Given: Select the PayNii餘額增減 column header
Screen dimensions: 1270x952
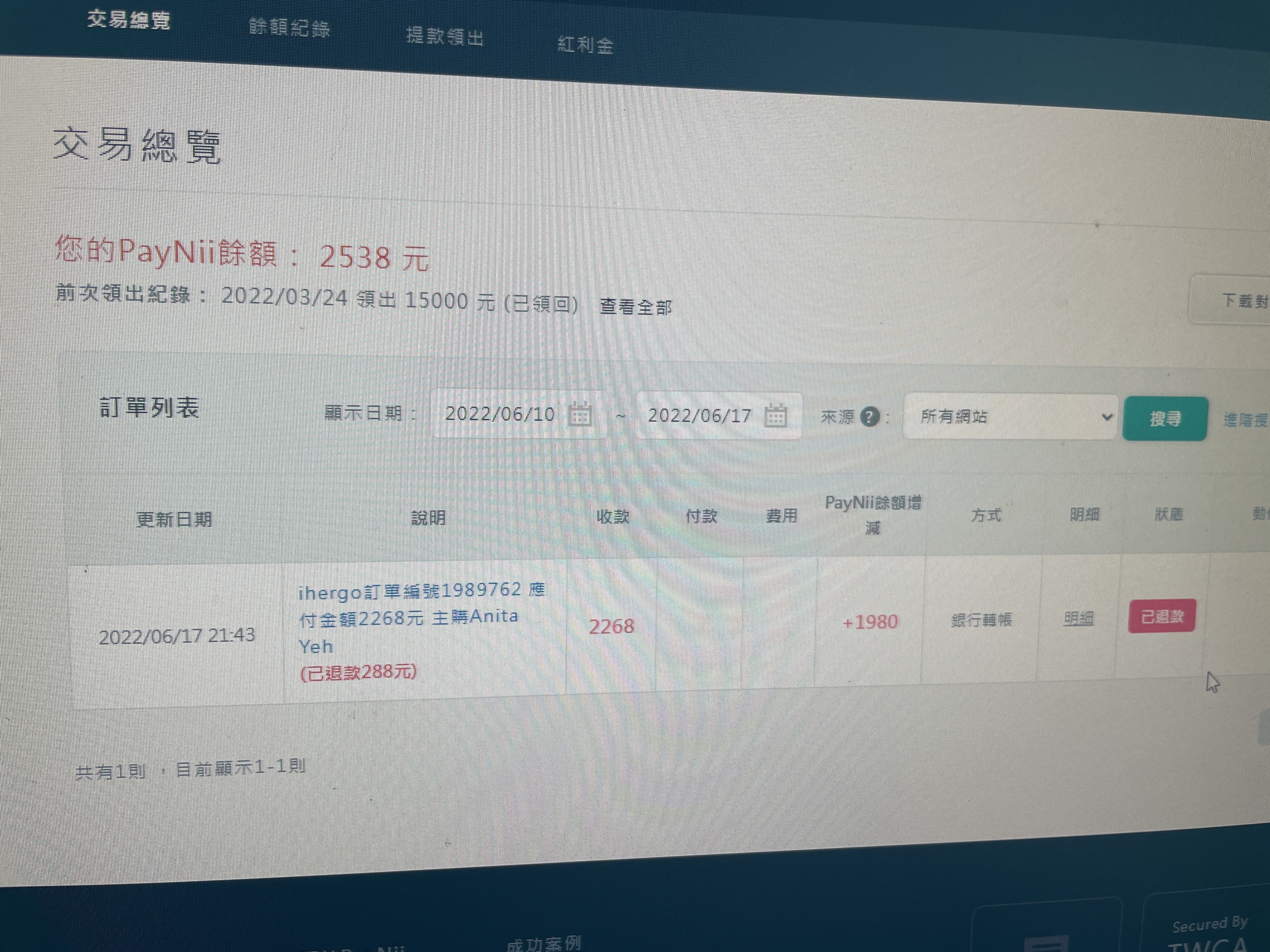Looking at the screenshot, I should 873,515.
